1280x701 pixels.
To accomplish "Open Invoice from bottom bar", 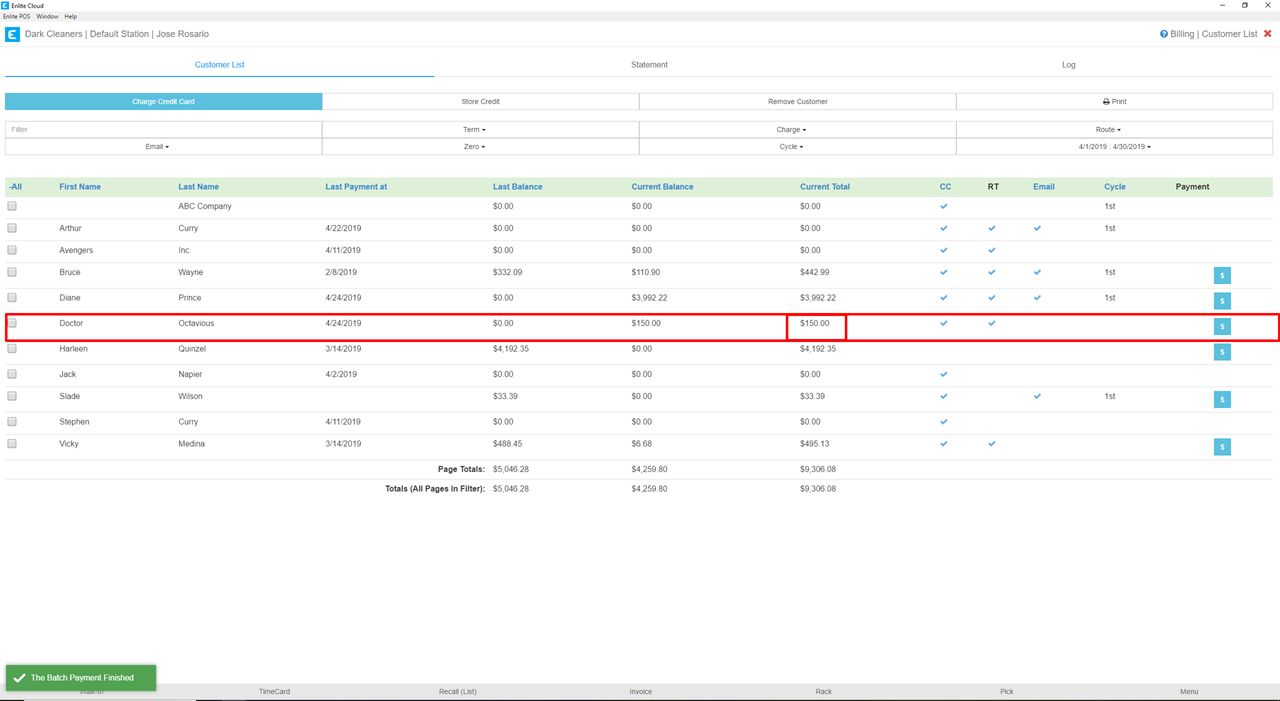I will [x=641, y=692].
